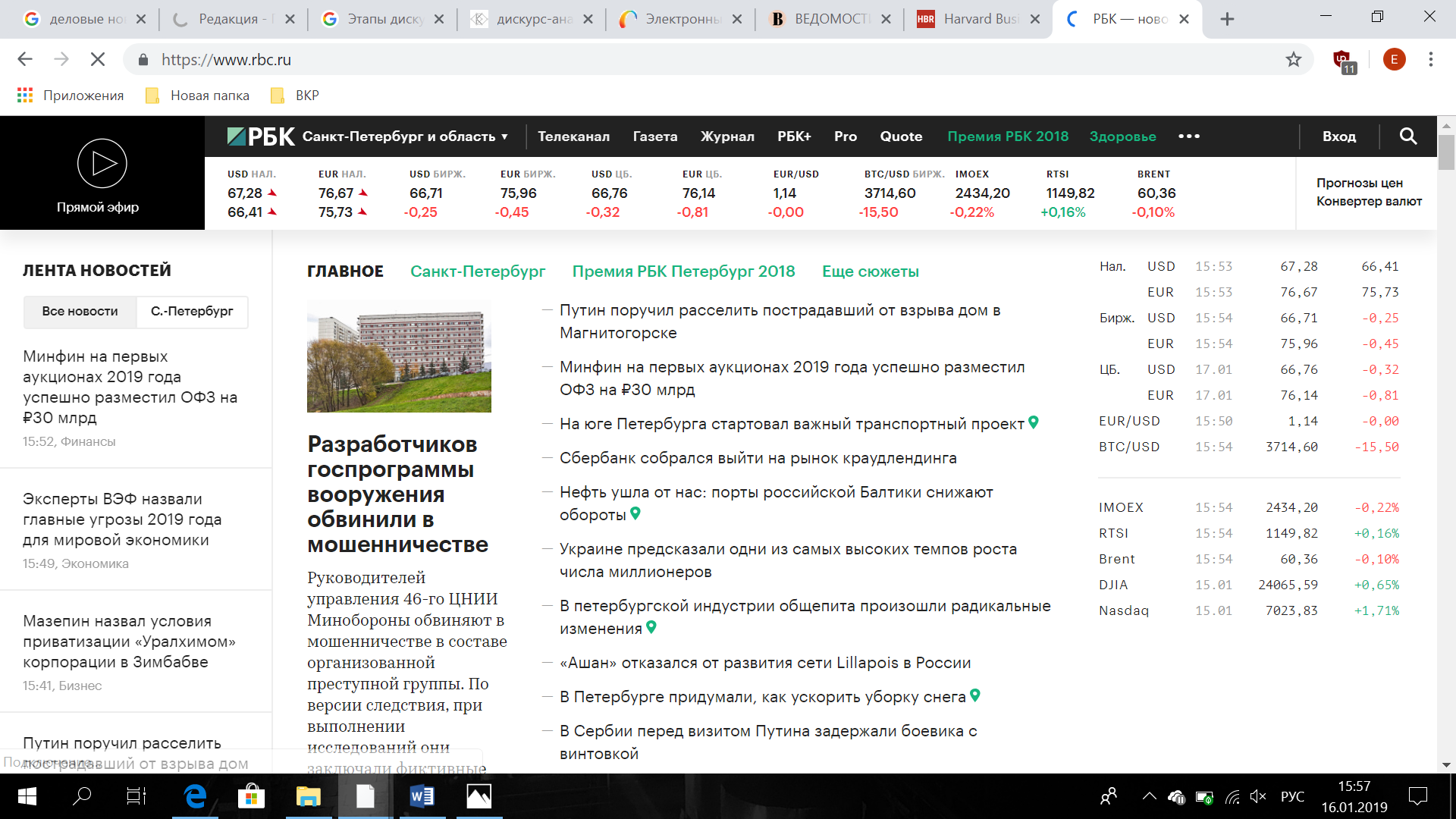Select the С.-Петербург feed tab

pyautogui.click(x=192, y=312)
